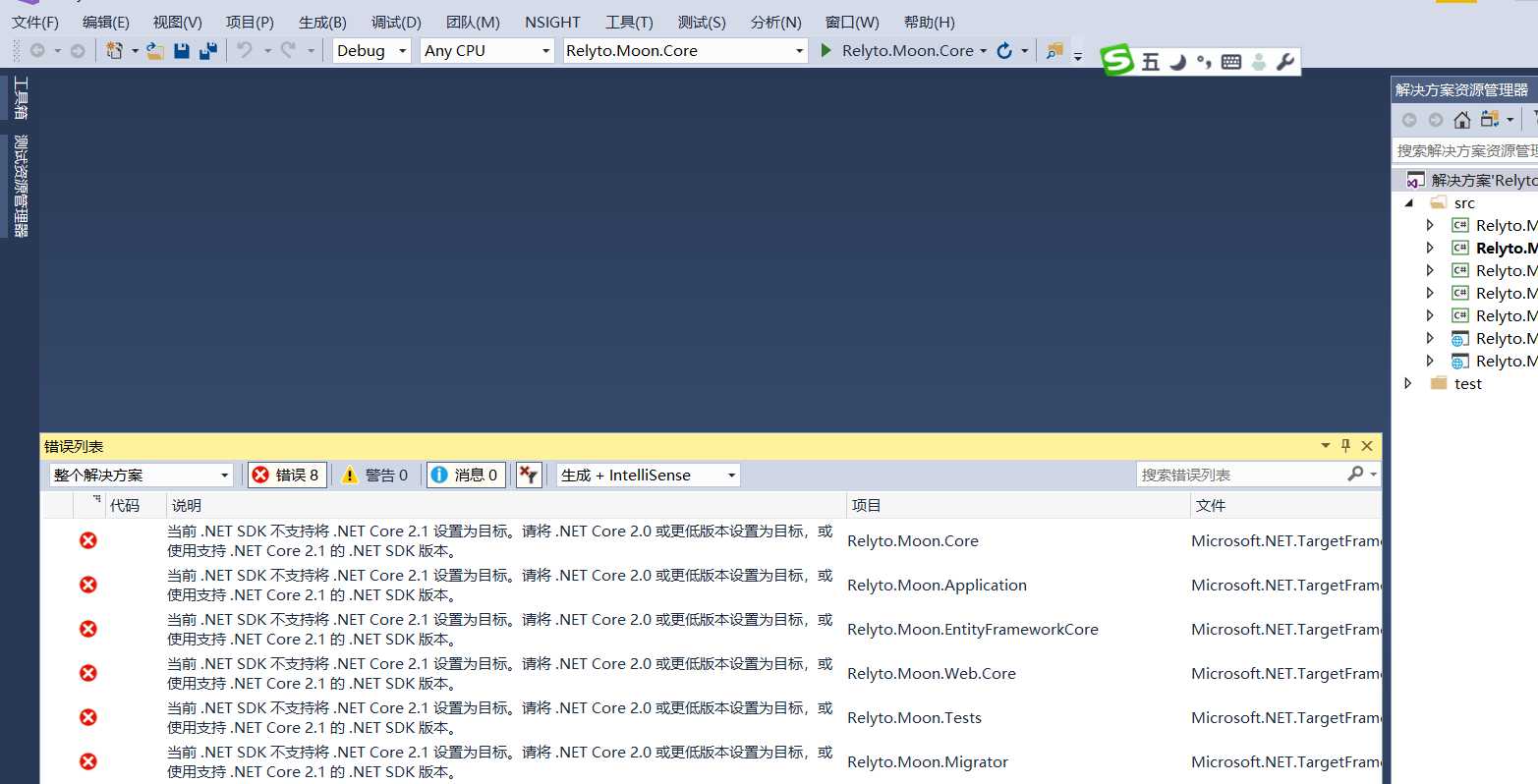This screenshot has height=784, width=1538.
Task: Open the Relyto.Moon.Core startup project dropdown
Action: [685, 50]
